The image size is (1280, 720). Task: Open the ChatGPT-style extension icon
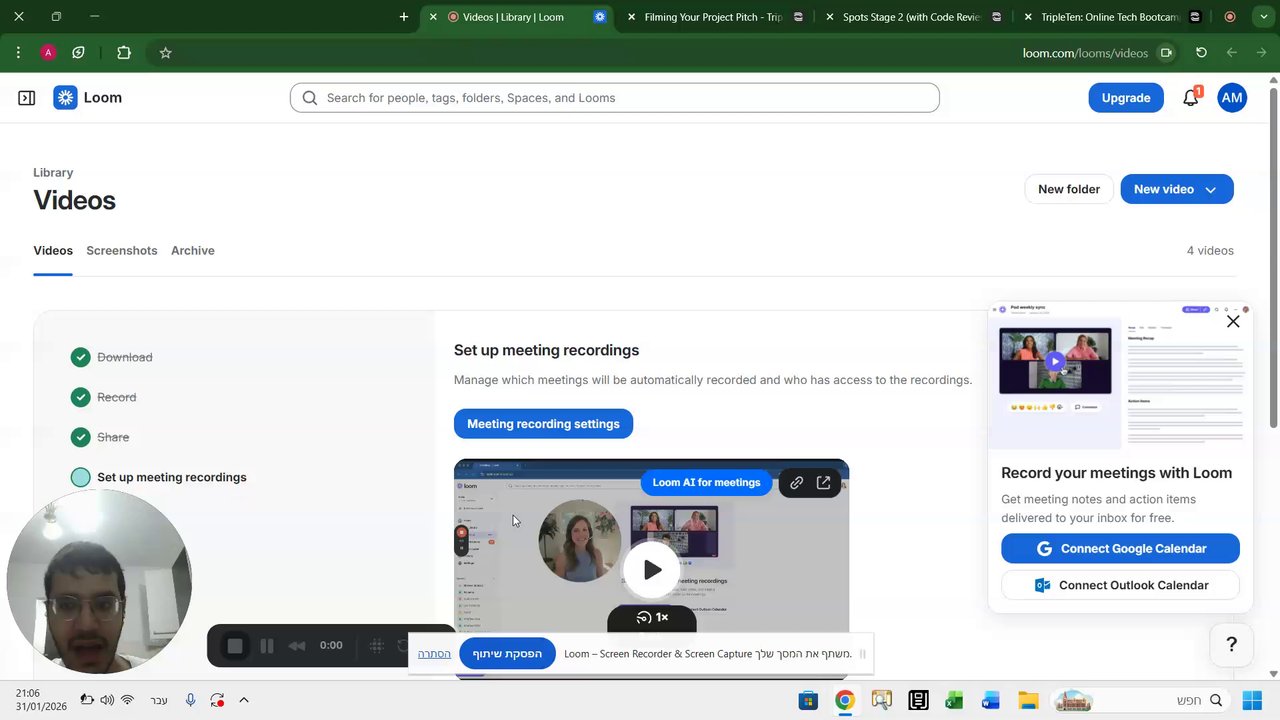point(79,53)
